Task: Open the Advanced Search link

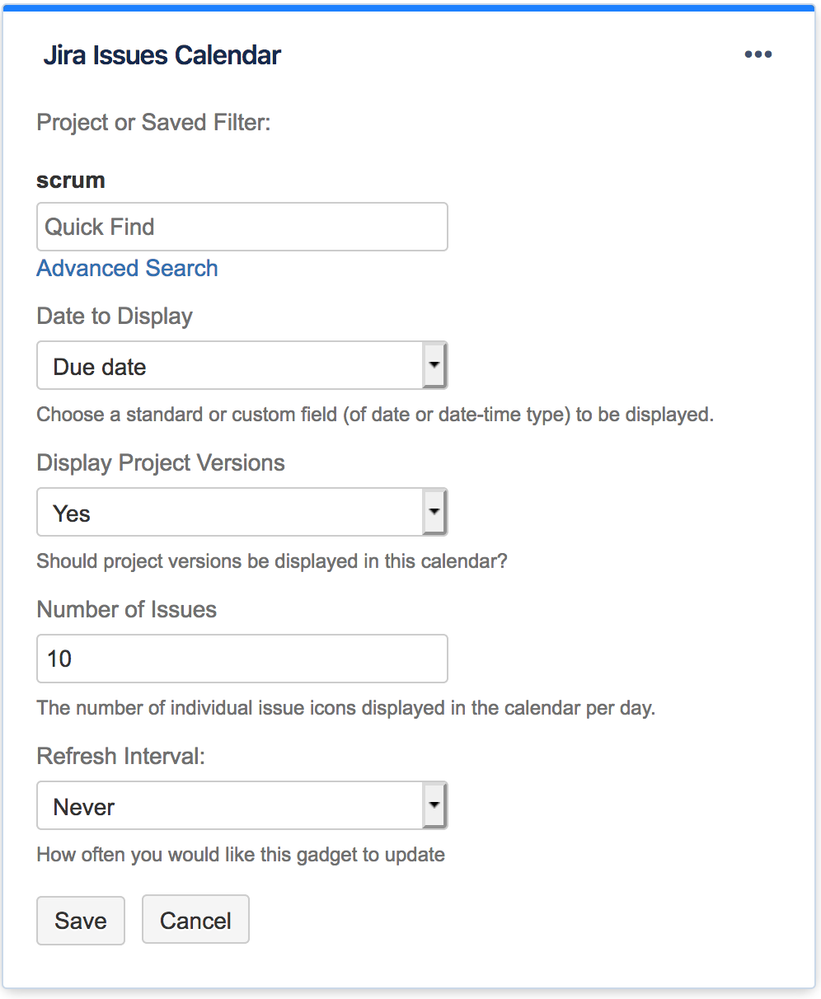Action: click(127, 268)
